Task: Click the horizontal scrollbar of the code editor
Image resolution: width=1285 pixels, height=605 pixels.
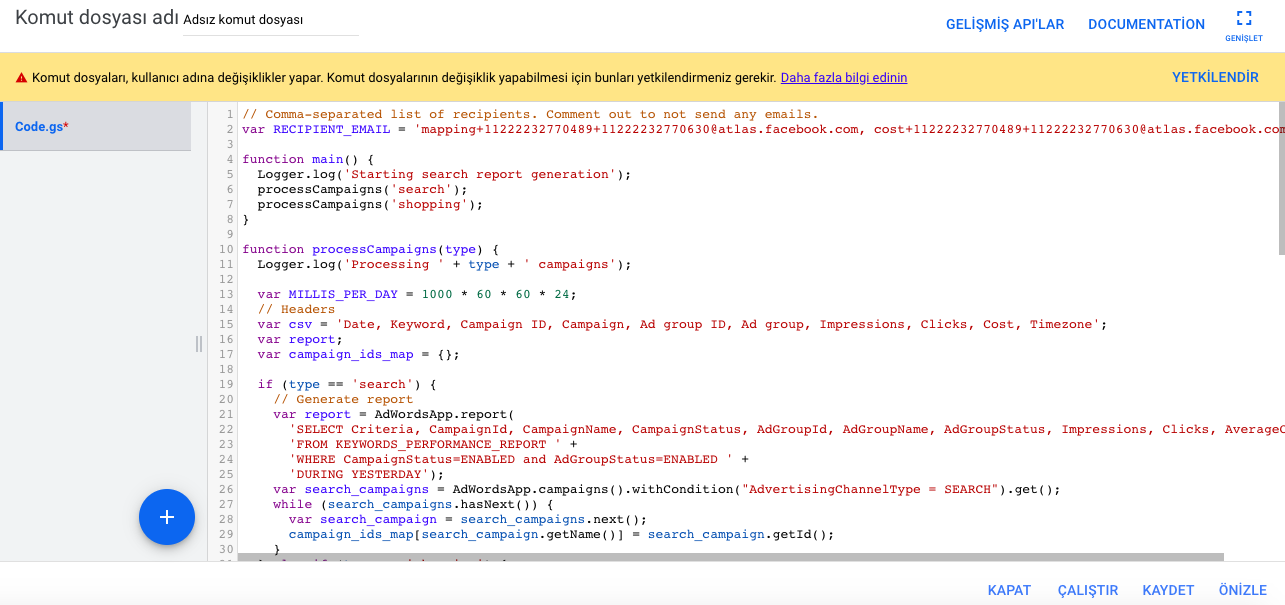Action: pos(730,557)
